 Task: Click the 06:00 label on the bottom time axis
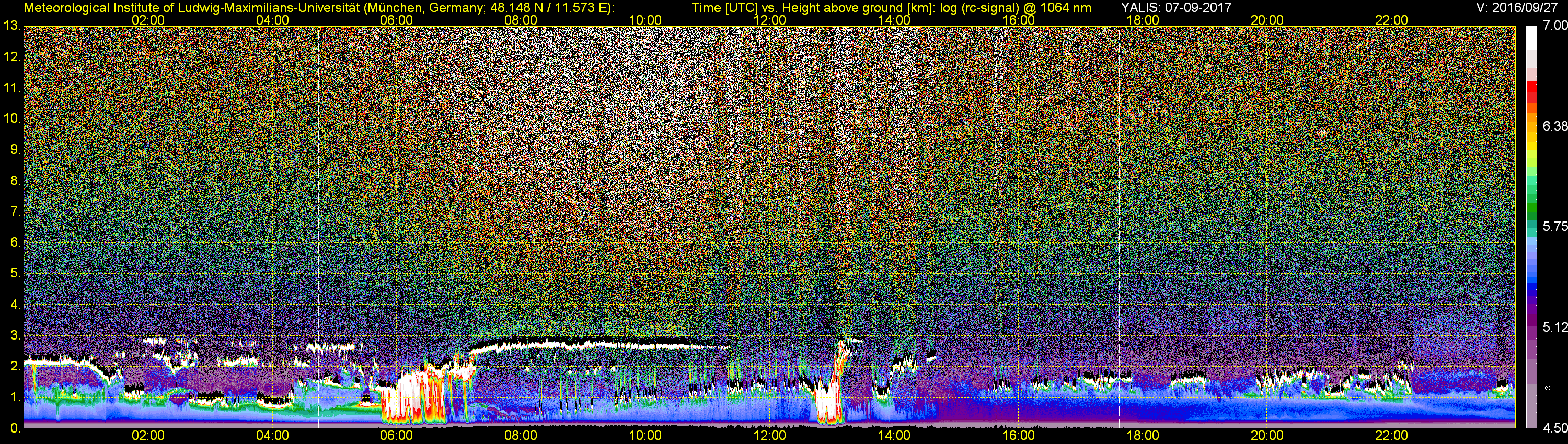pos(396,436)
